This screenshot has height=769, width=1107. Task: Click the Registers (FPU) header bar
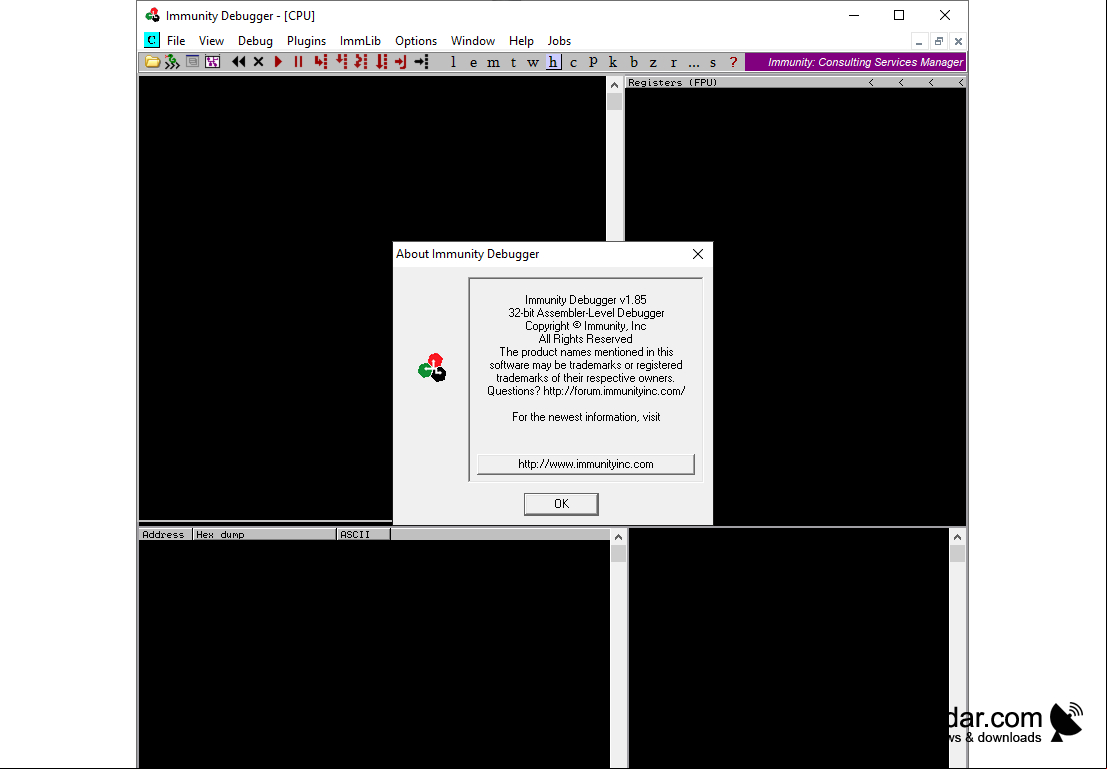click(796, 83)
